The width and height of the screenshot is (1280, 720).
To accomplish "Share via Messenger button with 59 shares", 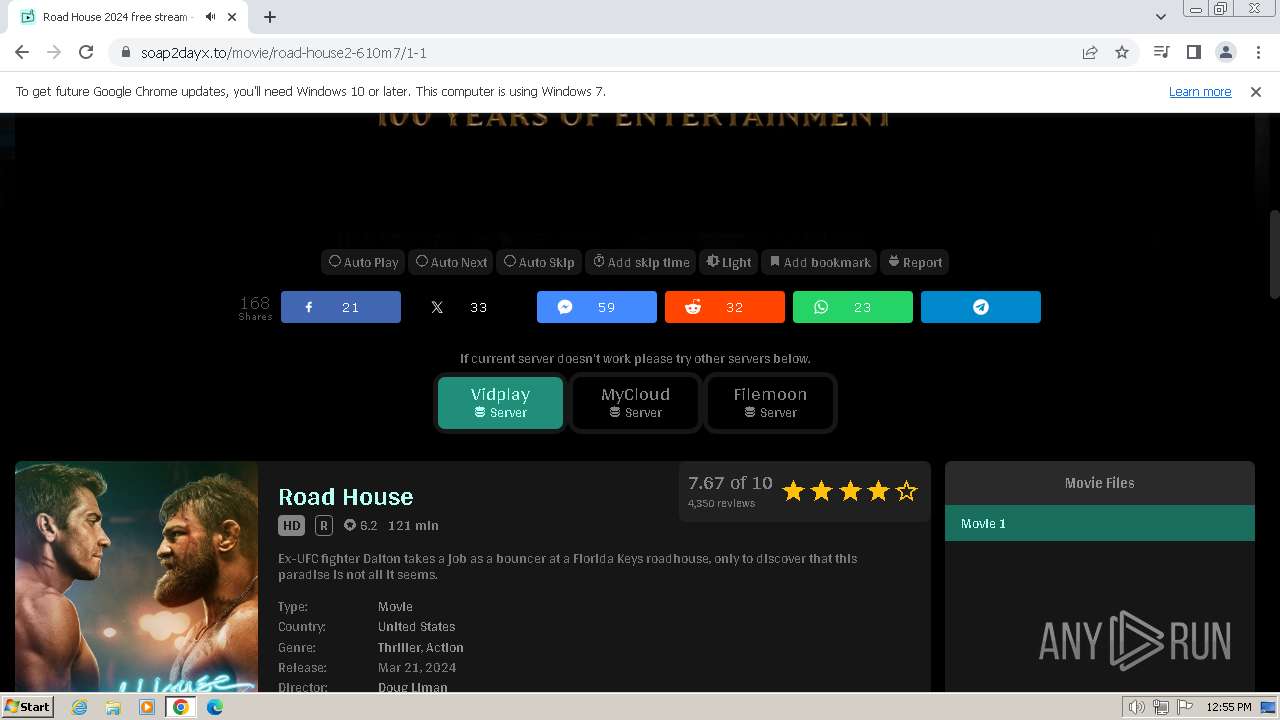I will [x=596, y=307].
